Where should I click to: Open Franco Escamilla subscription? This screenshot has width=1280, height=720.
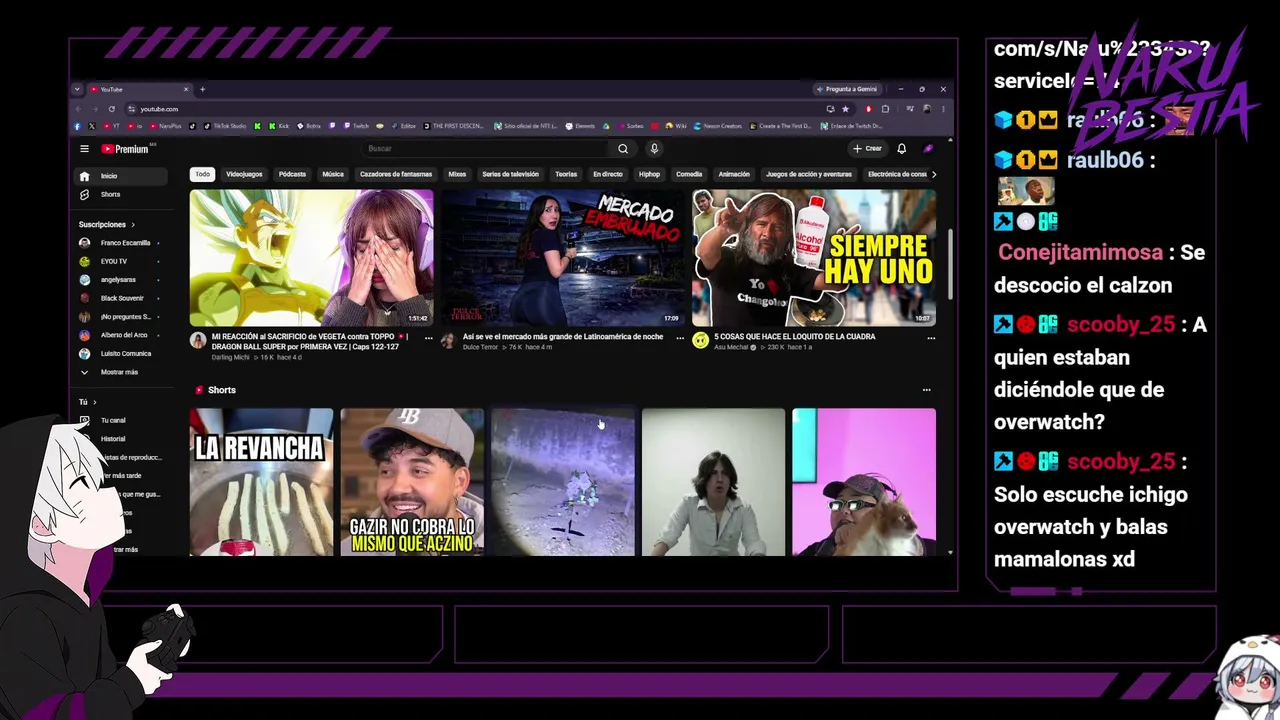(121, 243)
